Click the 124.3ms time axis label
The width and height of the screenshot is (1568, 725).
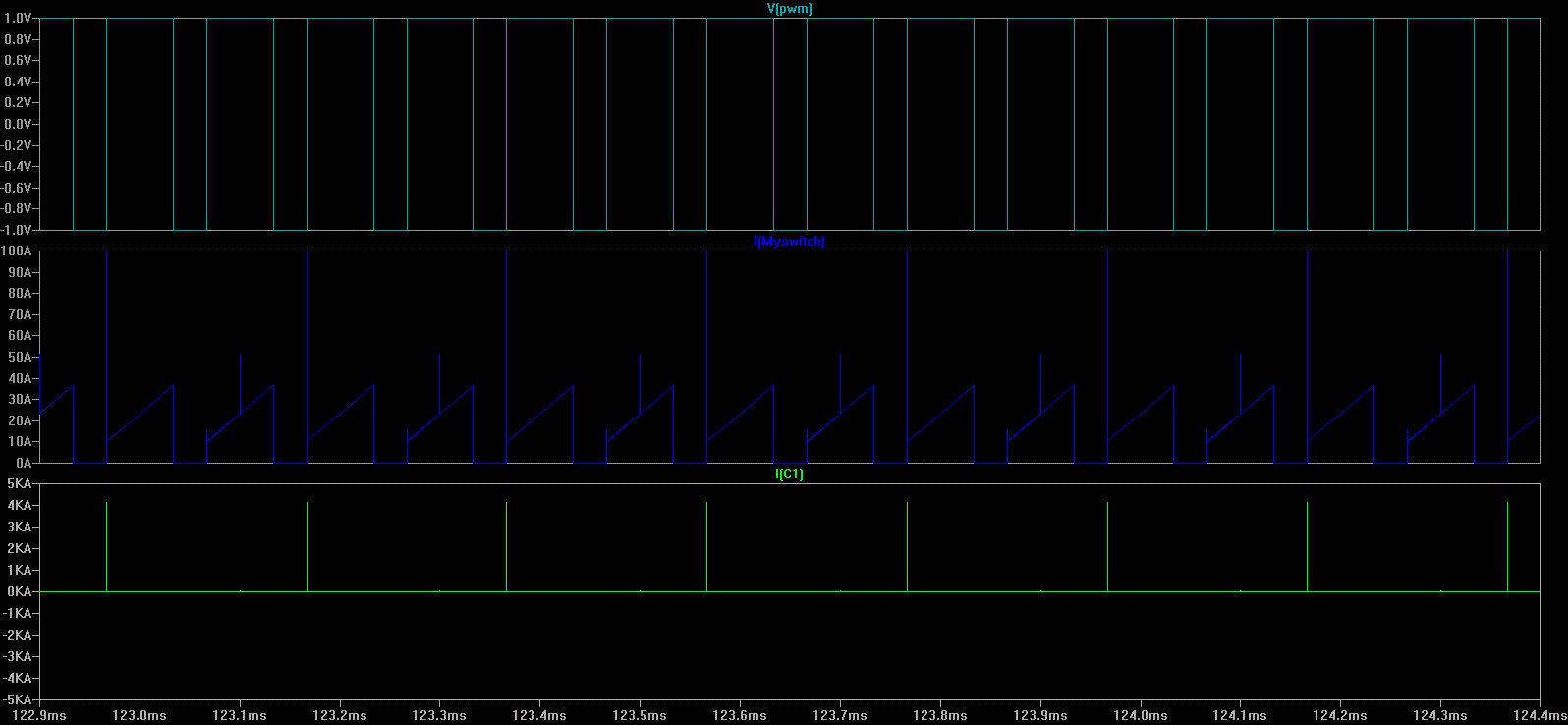1440,715
